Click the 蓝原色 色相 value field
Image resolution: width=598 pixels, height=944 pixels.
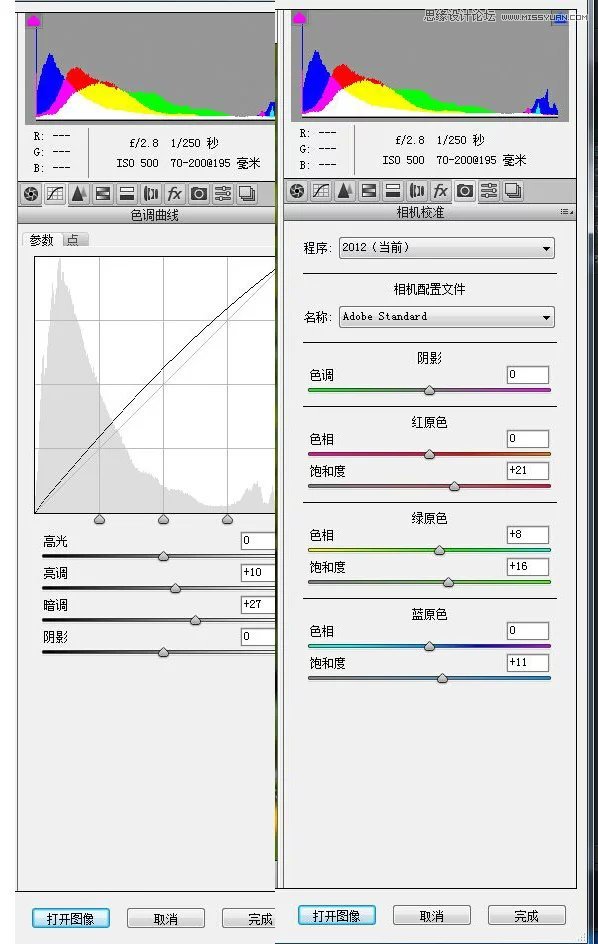point(528,630)
